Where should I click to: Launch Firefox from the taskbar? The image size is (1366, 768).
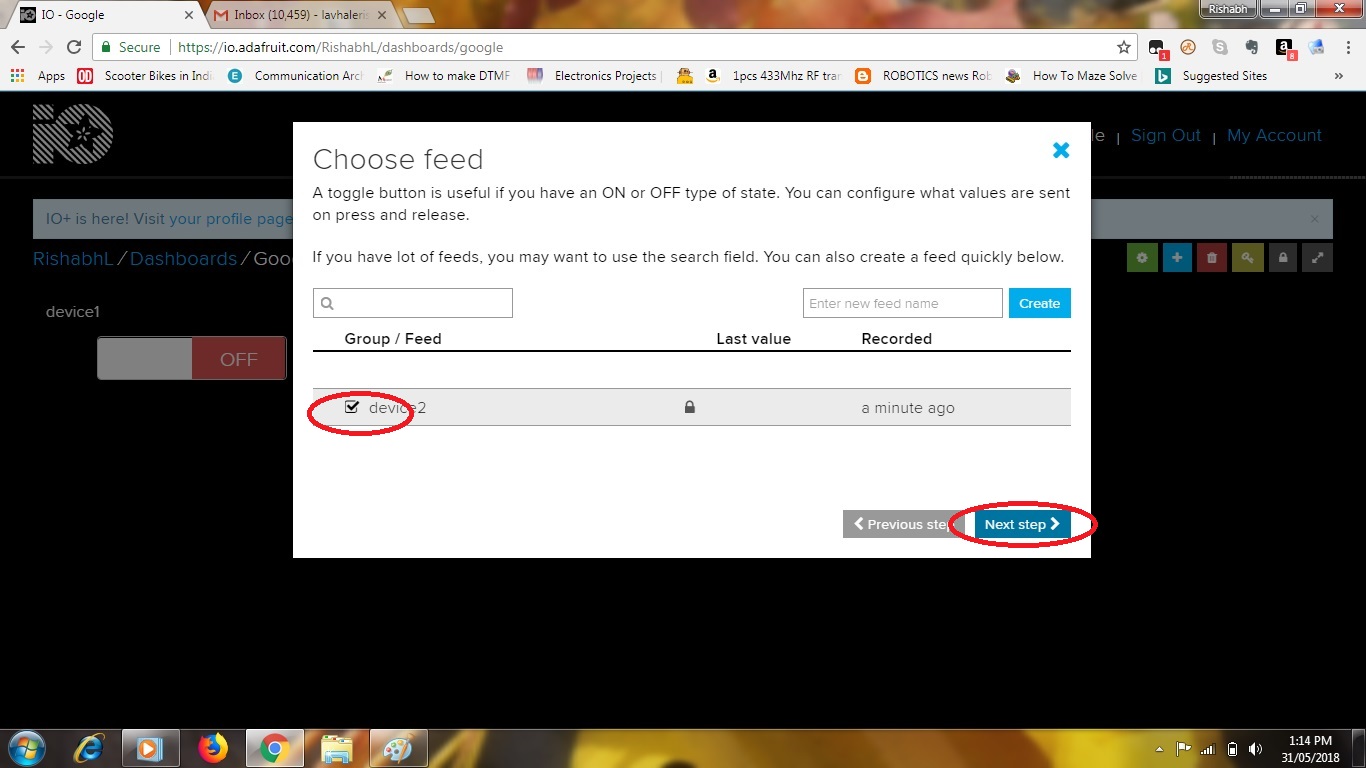[212, 748]
